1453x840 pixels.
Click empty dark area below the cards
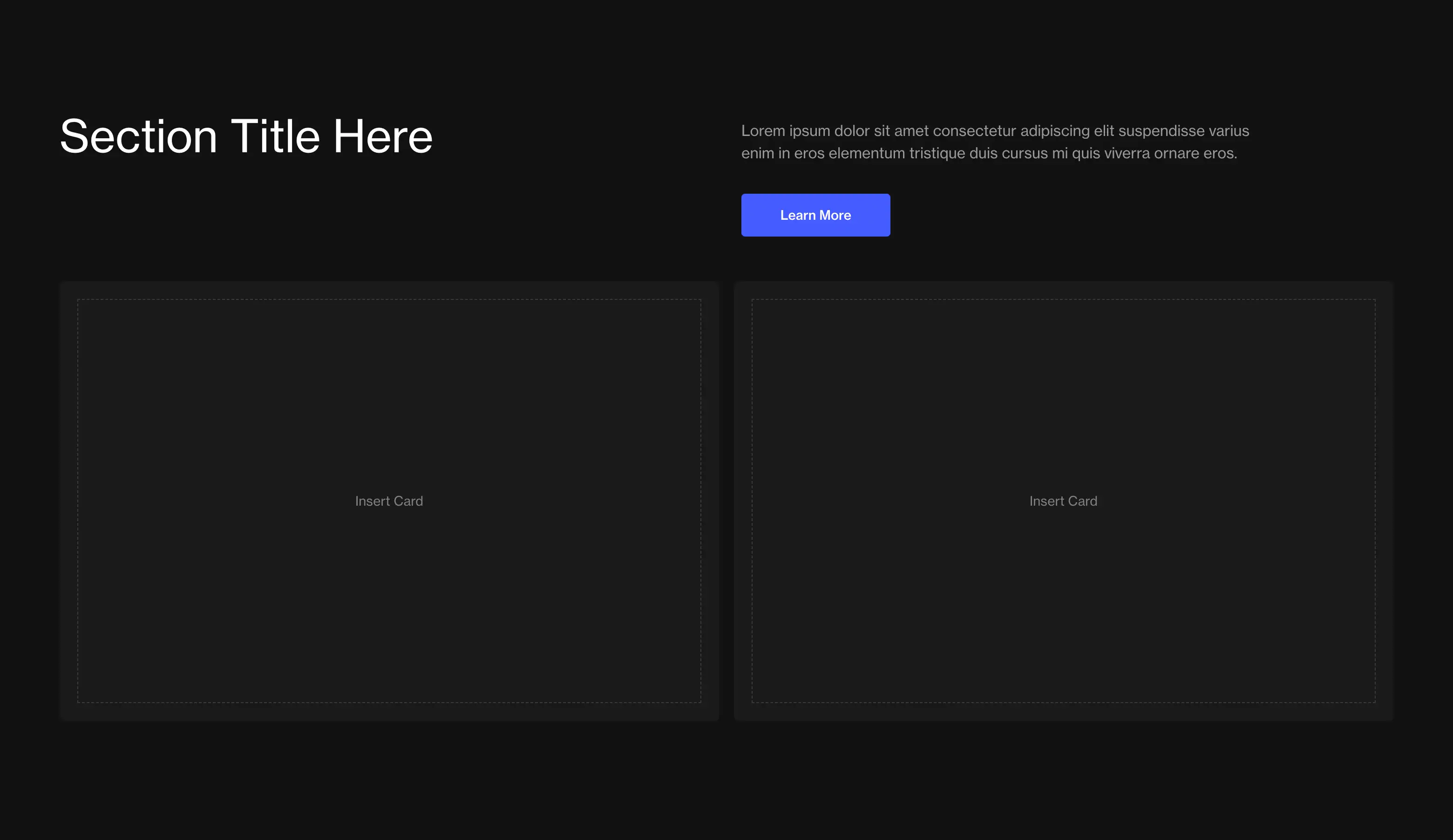click(x=726, y=779)
